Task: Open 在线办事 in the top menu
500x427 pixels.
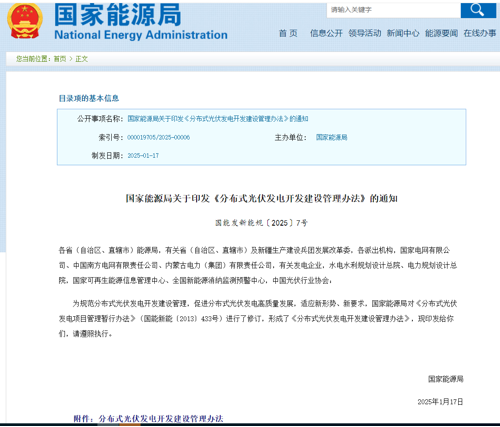Action: pyautogui.click(x=480, y=33)
